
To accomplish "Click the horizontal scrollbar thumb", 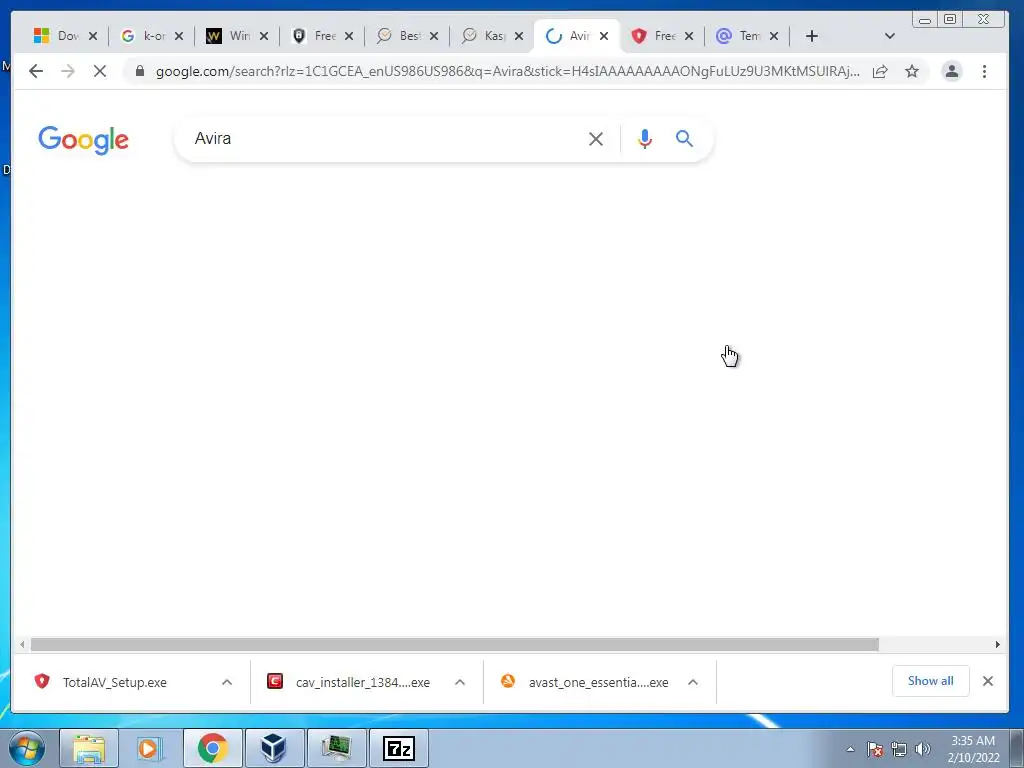I will pos(455,645).
